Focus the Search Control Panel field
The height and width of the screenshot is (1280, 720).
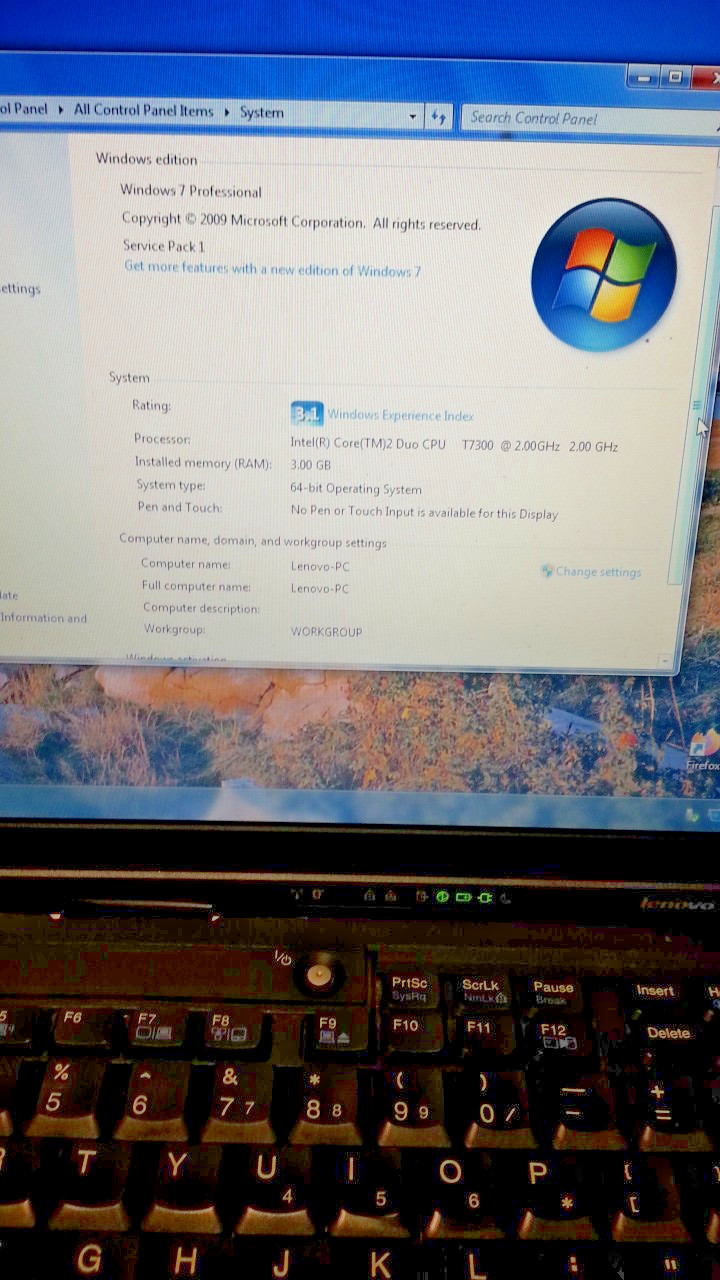click(590, 118)
